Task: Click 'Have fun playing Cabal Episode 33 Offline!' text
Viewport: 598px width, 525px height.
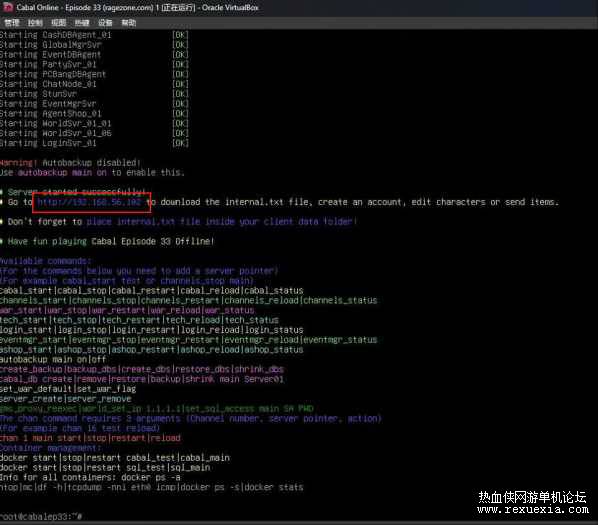Action: pyautogui.click(x=111, y=242)
